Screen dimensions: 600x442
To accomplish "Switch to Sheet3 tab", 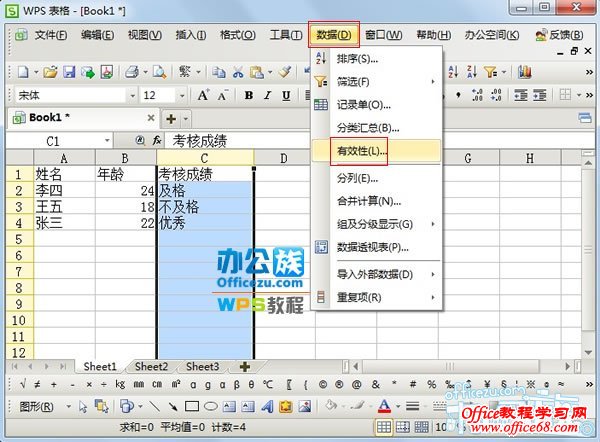I will (x=202, y=367).
